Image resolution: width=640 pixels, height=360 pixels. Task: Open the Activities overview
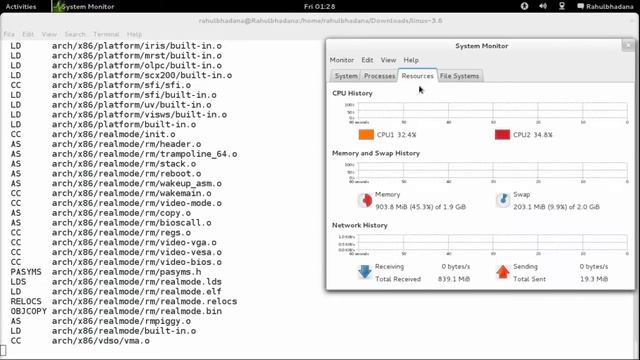21,7
